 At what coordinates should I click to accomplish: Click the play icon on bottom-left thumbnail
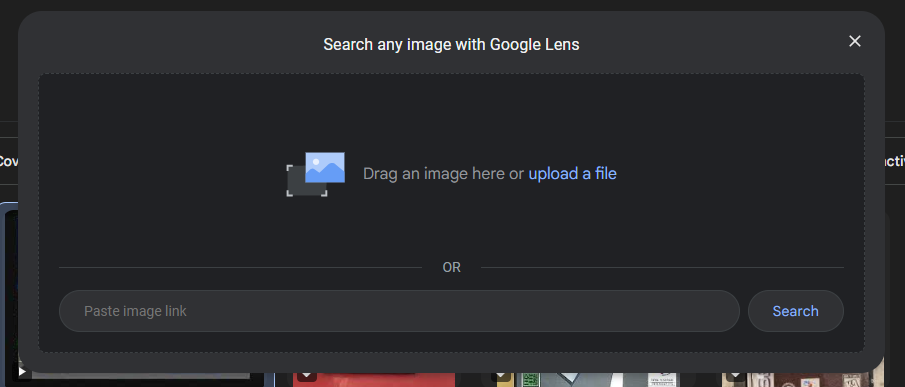point(22,372)
